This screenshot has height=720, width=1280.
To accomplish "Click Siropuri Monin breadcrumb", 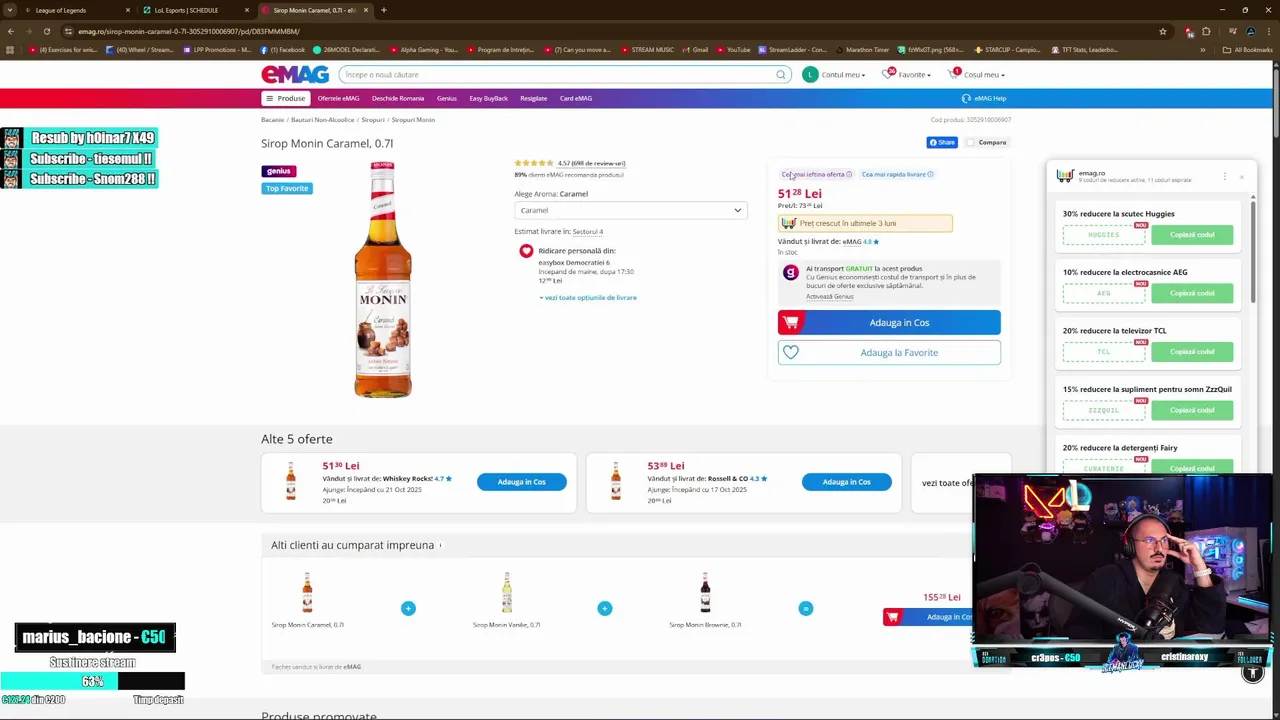I will point(413,120).
